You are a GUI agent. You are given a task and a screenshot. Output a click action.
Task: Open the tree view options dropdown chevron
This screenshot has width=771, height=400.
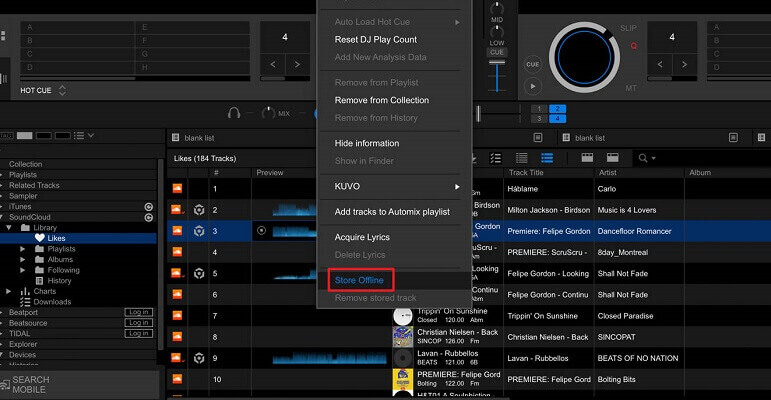[x=91, y=135]
